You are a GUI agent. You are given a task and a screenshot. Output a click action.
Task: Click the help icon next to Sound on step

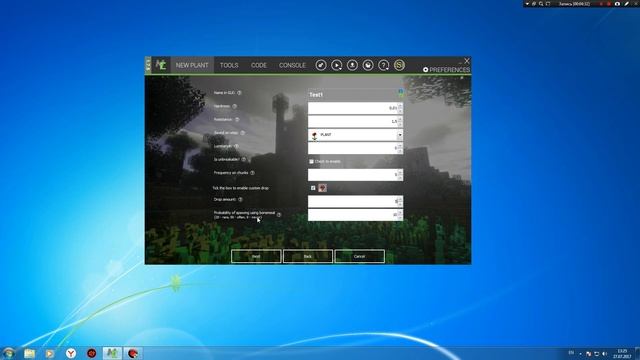243,133
